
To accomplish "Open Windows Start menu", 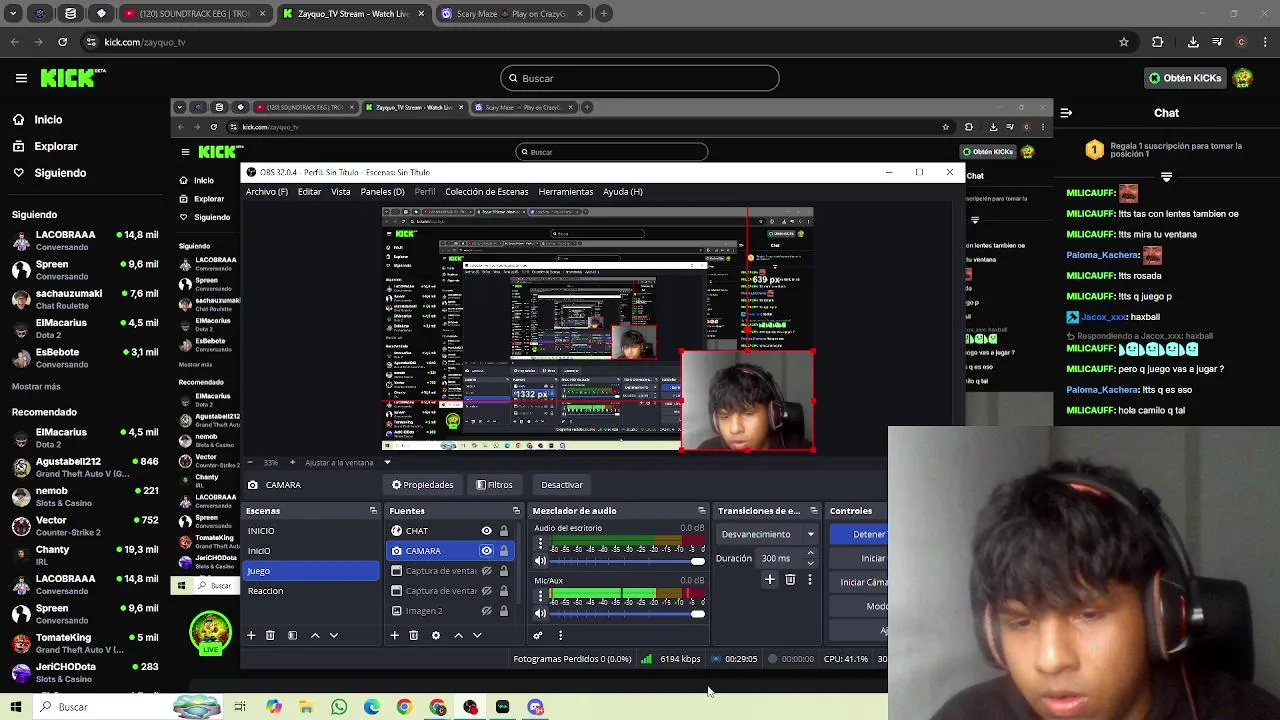I will [16, 707].
